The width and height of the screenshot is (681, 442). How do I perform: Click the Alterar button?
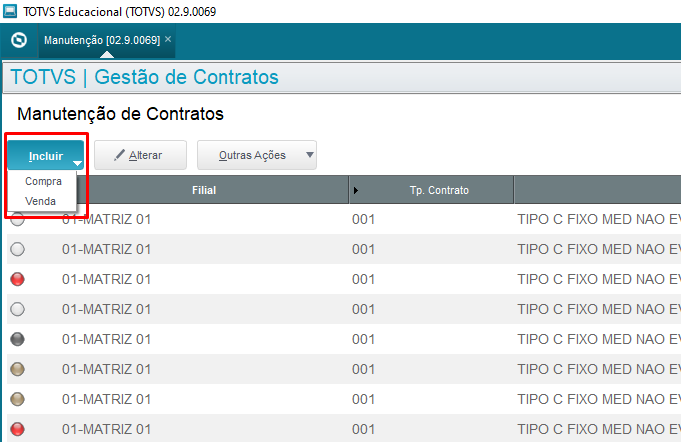tap(140, 155)
